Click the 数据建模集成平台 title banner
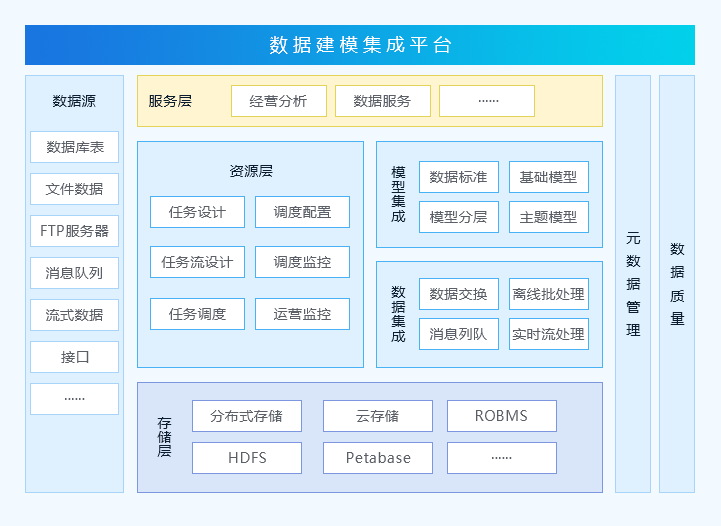721x526 pixels. pos(360,45)
